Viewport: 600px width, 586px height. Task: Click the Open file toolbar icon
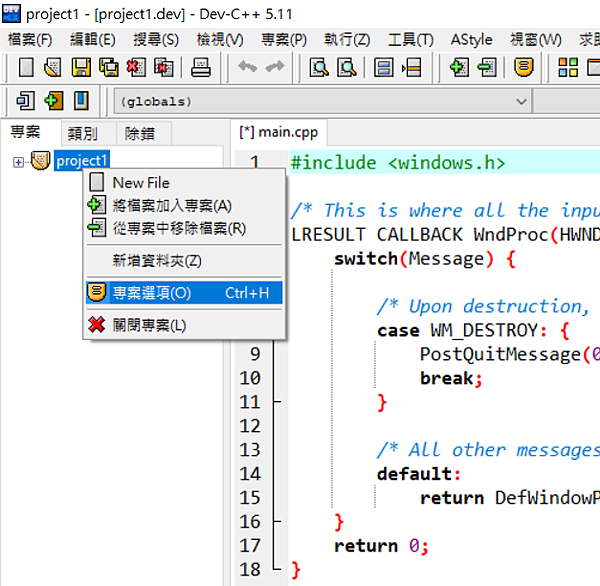pyautogui.click(x=53, y=68)
